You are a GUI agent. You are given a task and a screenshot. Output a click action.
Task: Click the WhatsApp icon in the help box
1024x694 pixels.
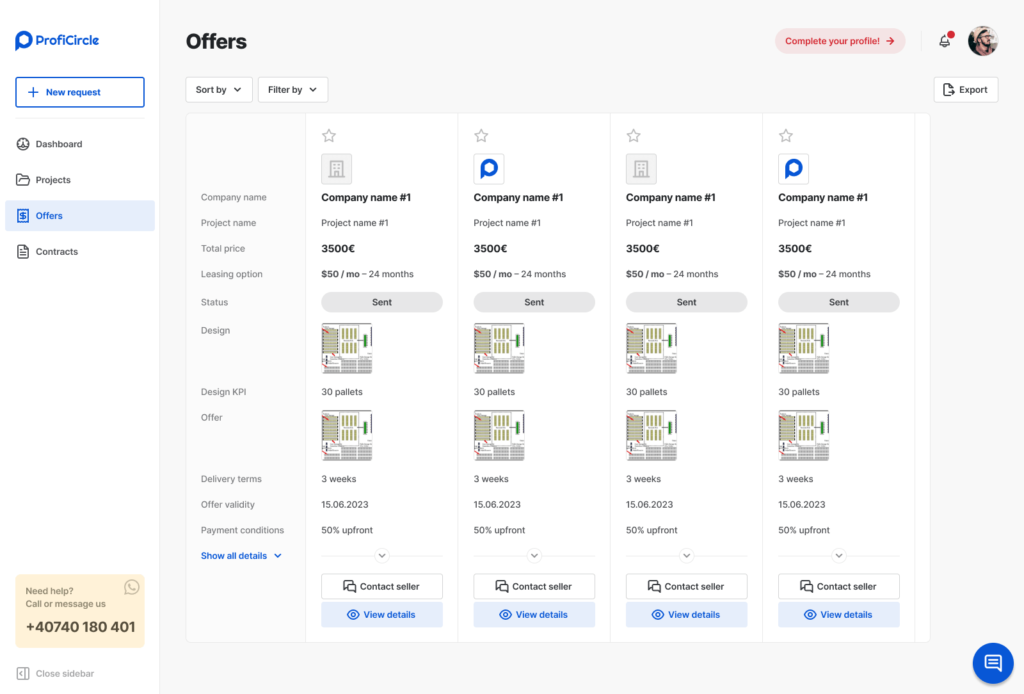tap(130, 589)
